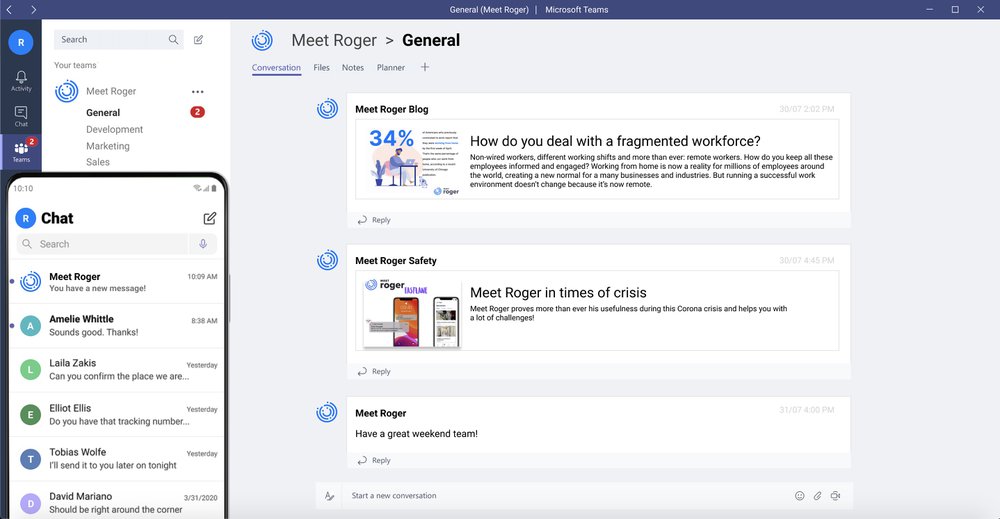The image size is (1000, 519).
Task: Tap Elliot Ellis's dark green E avatar
Action: point(30,415)
